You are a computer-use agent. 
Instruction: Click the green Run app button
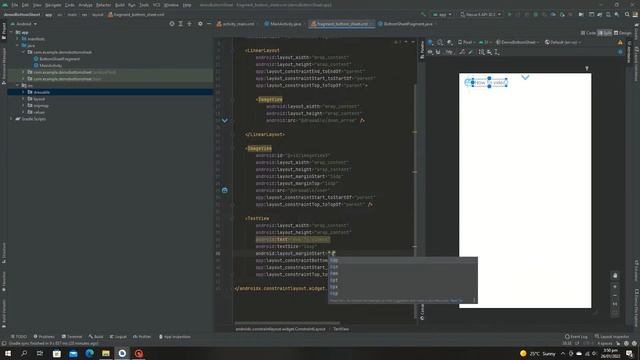(x=509, y=14)
